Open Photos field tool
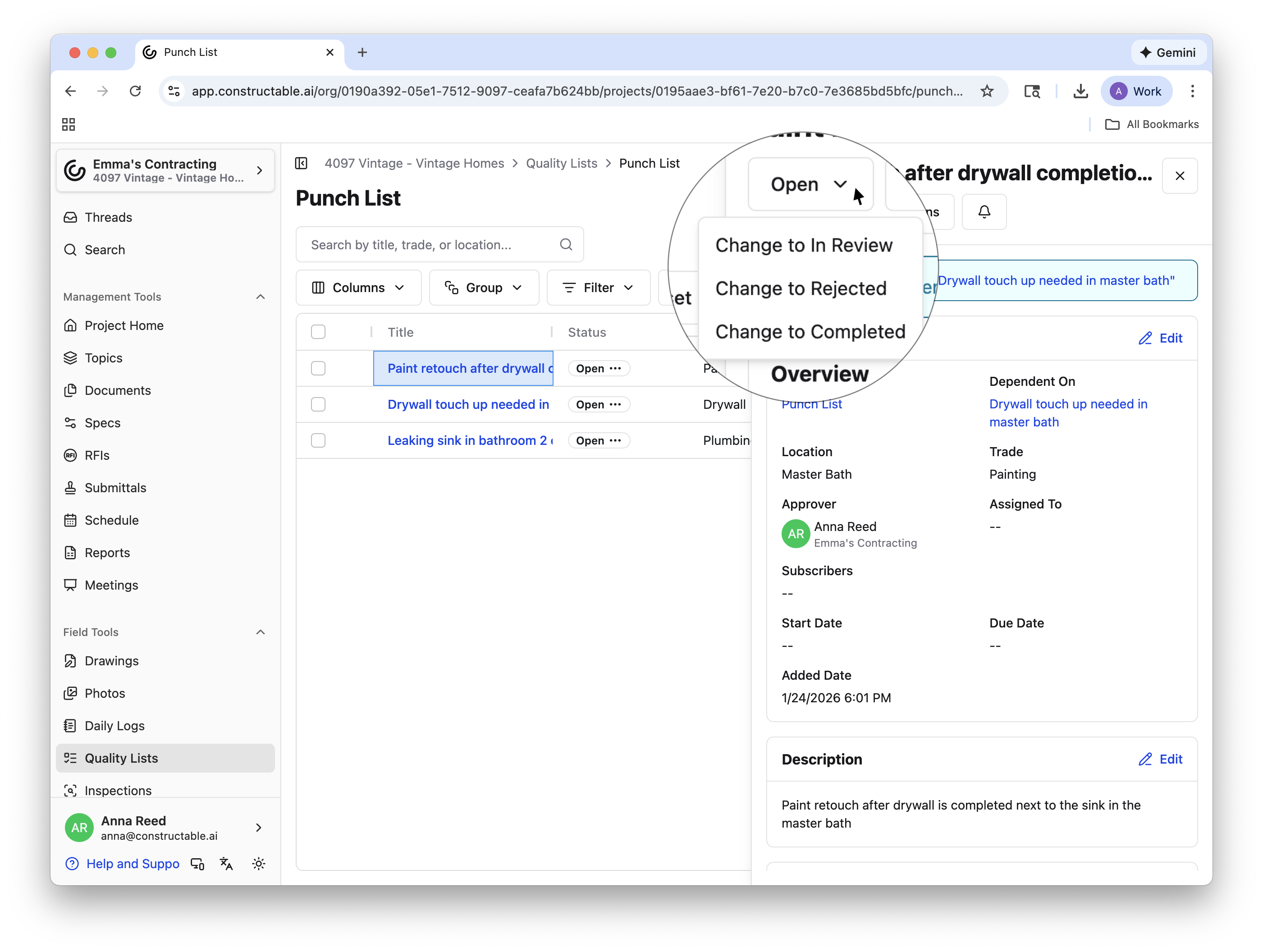Screen dimensions: 1263x952 point(165,693)
